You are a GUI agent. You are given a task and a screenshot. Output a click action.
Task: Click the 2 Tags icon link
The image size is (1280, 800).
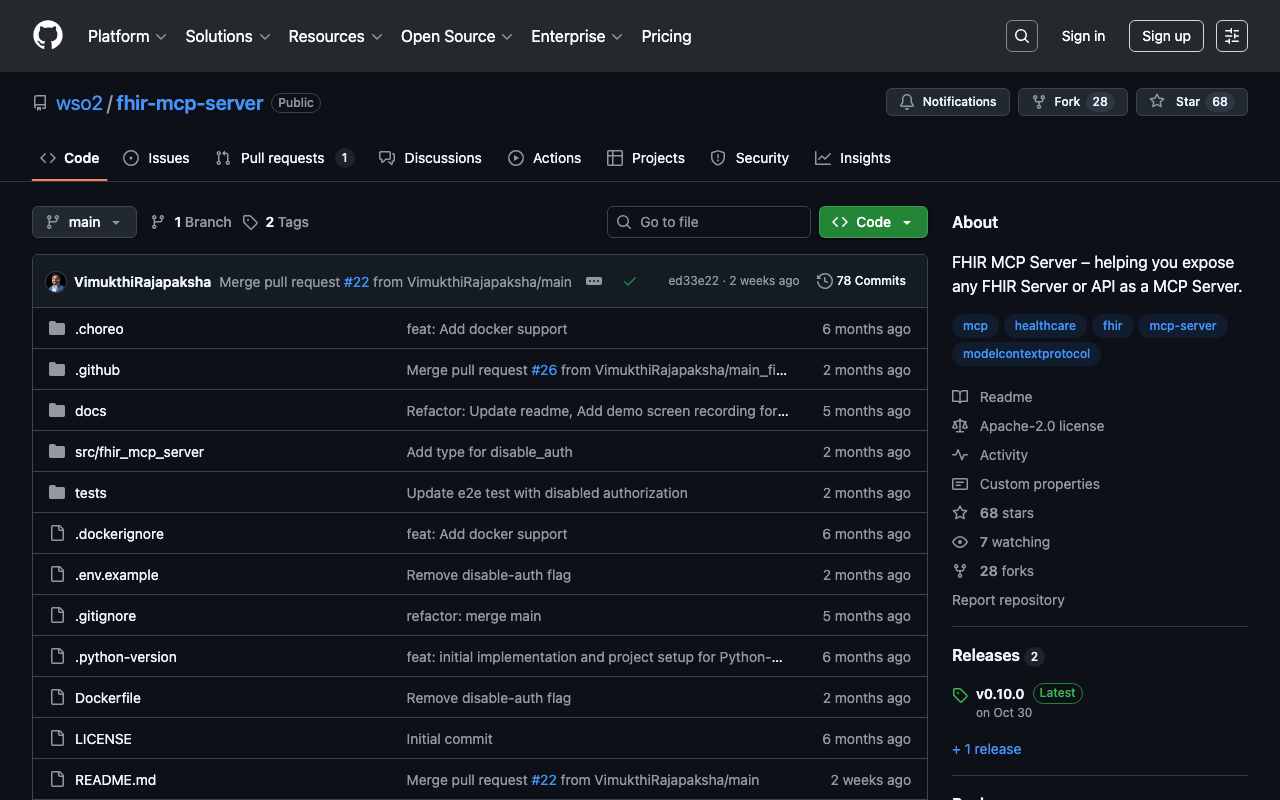tap(251, 222)
